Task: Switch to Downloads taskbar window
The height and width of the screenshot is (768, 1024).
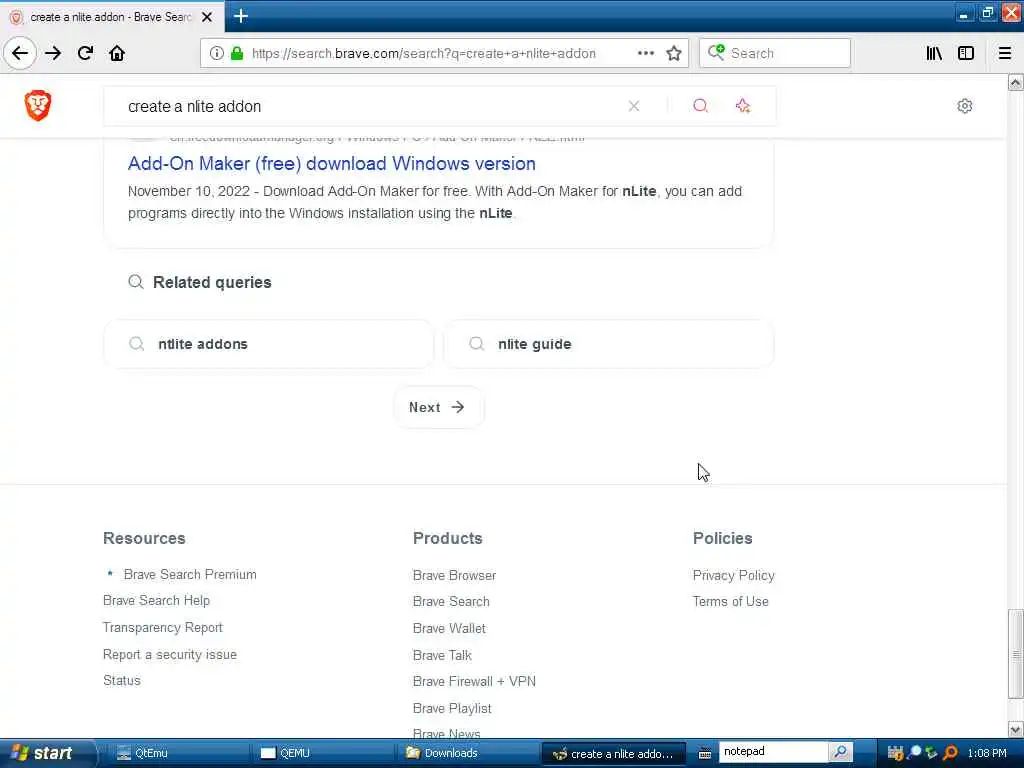Action: click(466, 753)
